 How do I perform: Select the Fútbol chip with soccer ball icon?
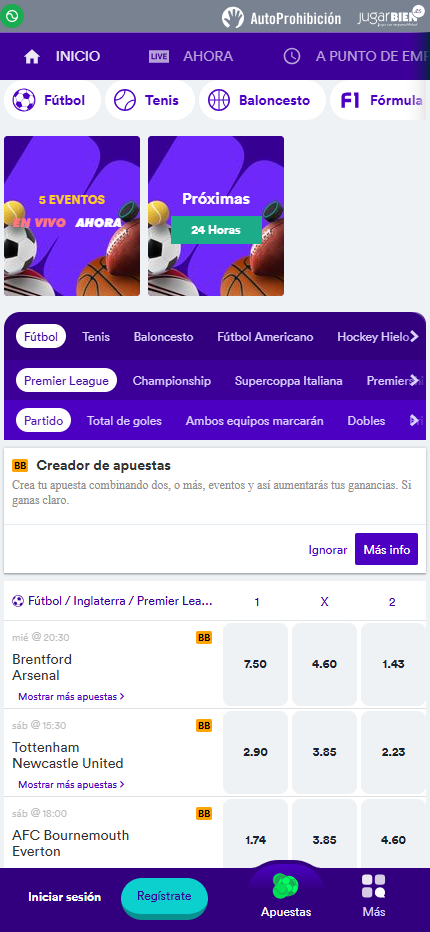52,100
